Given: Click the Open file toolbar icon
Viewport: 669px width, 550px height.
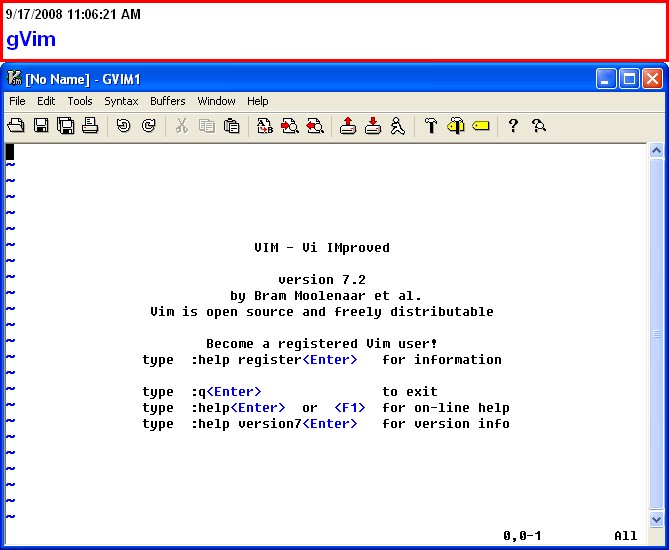Looking at the screenshot, I should [16, 126].
